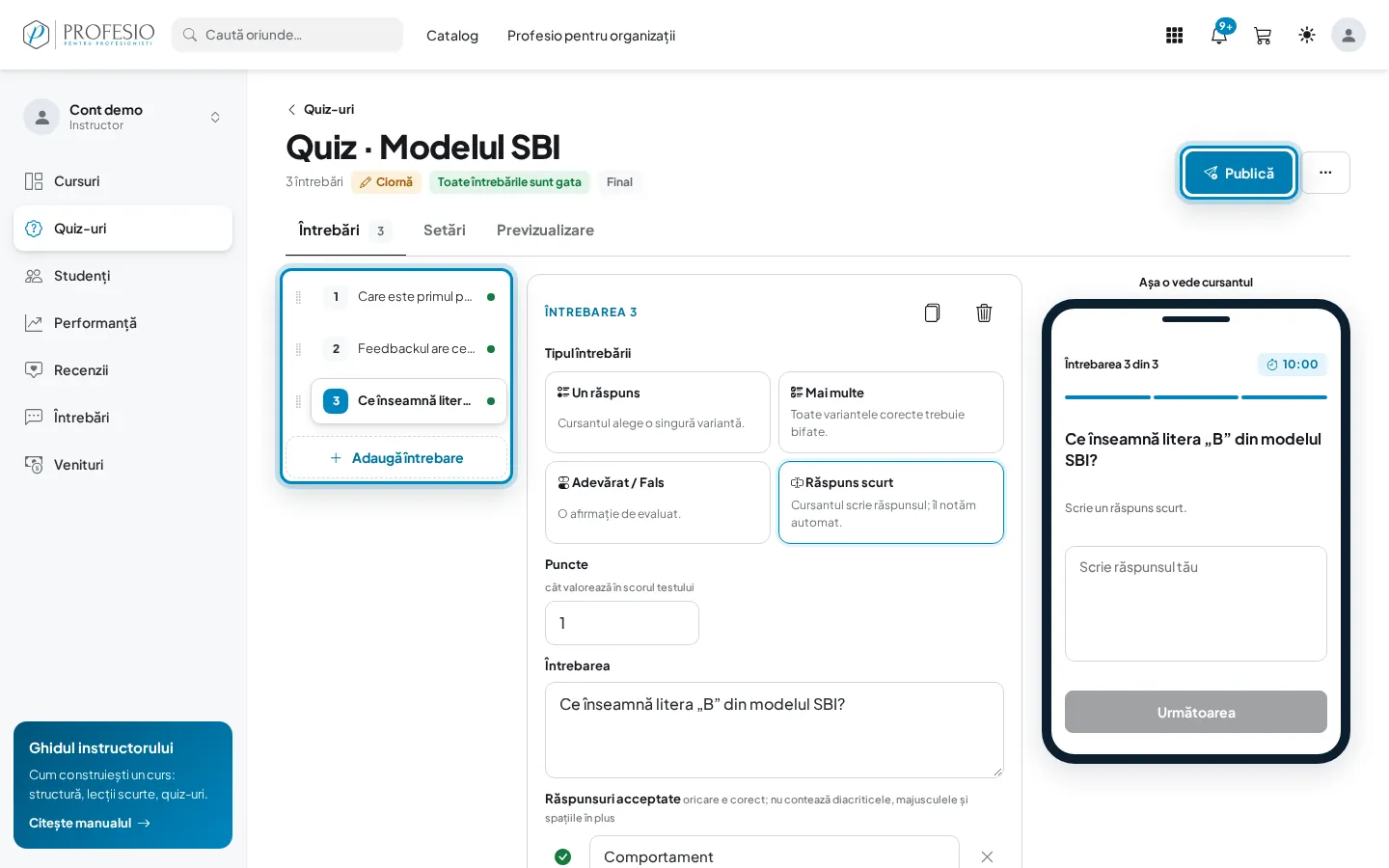Open Recenzii in sidebar
Screen dimensions: 1389x868
tap(123, 370)
